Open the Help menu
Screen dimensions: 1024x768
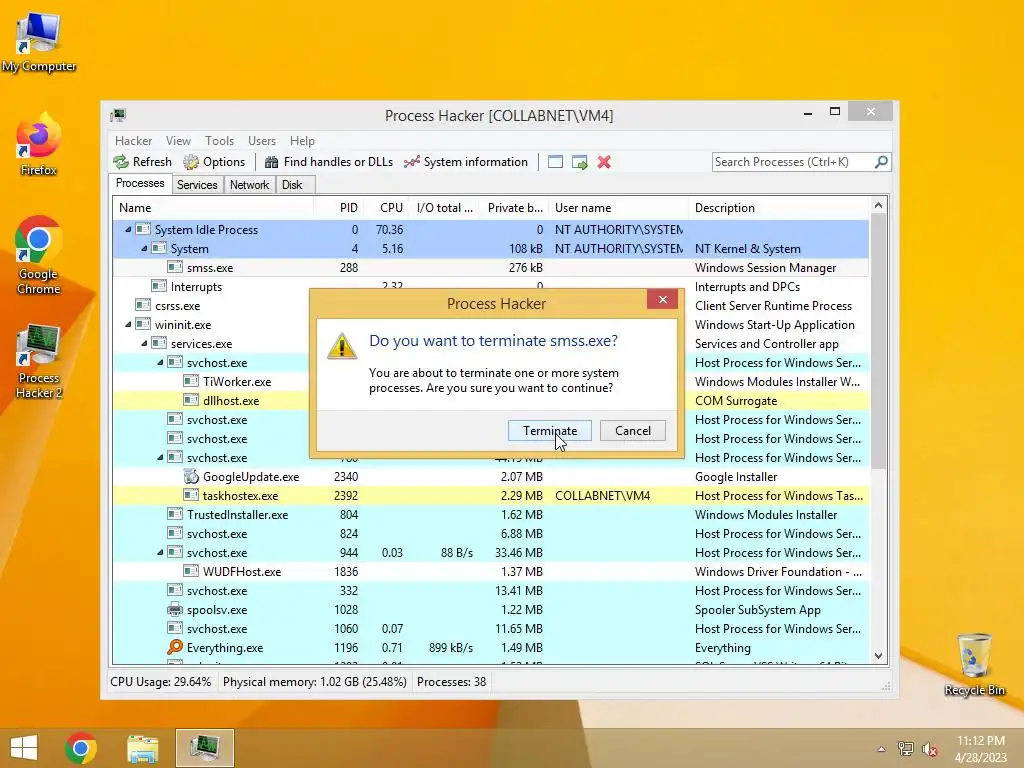point(302,141)
